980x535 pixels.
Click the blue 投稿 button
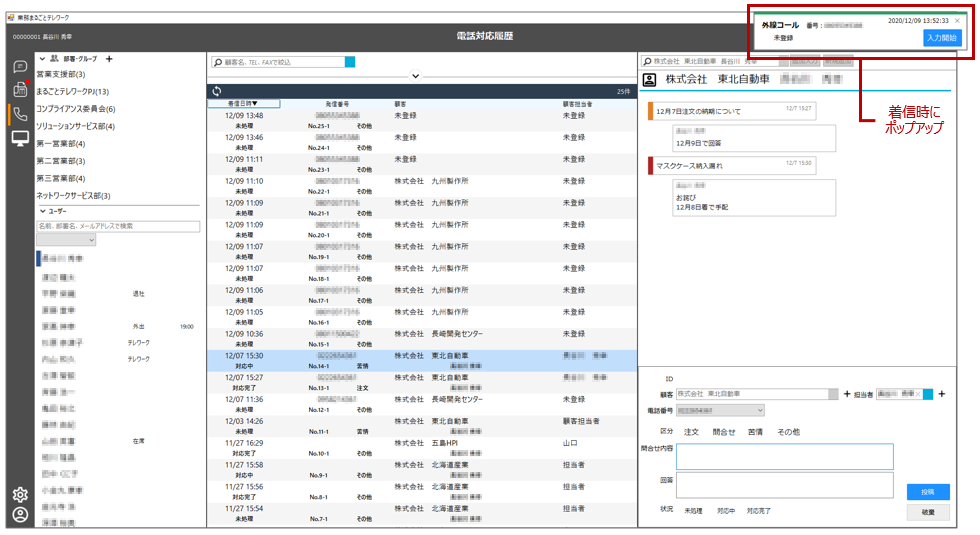coord(928,492)
